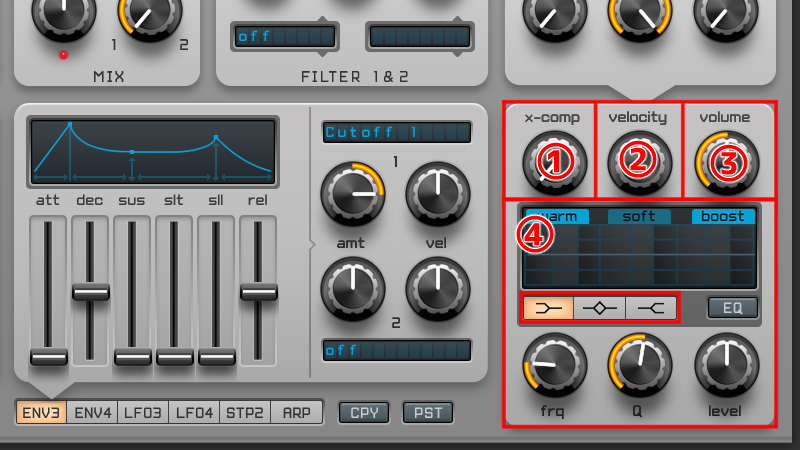Image resolution: width=800 pixels, height=450 pixels.
Task: Select the peak EQ shape icon
Action: tap(600, 308)
